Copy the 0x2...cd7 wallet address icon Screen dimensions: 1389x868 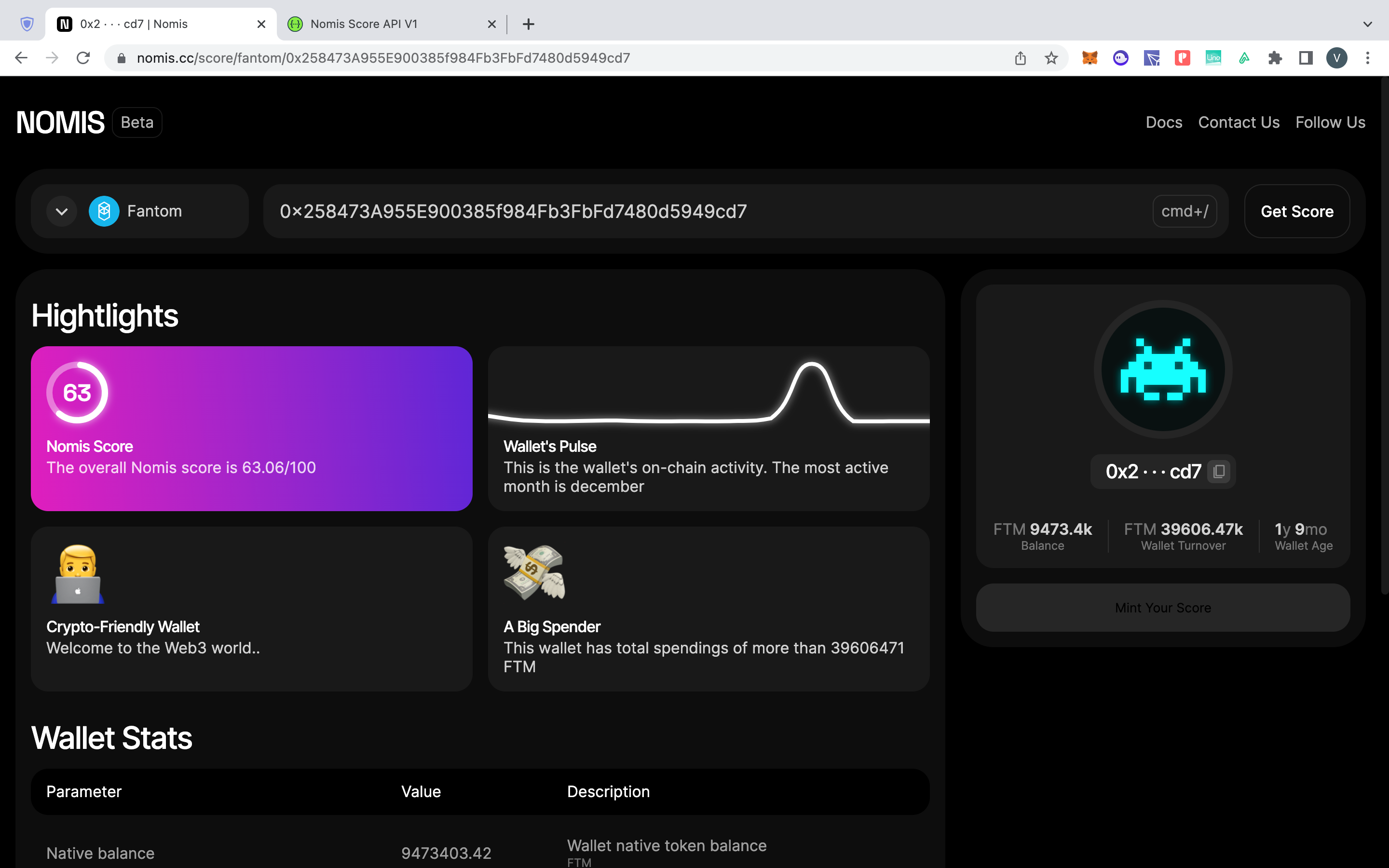click(1219, 471)
